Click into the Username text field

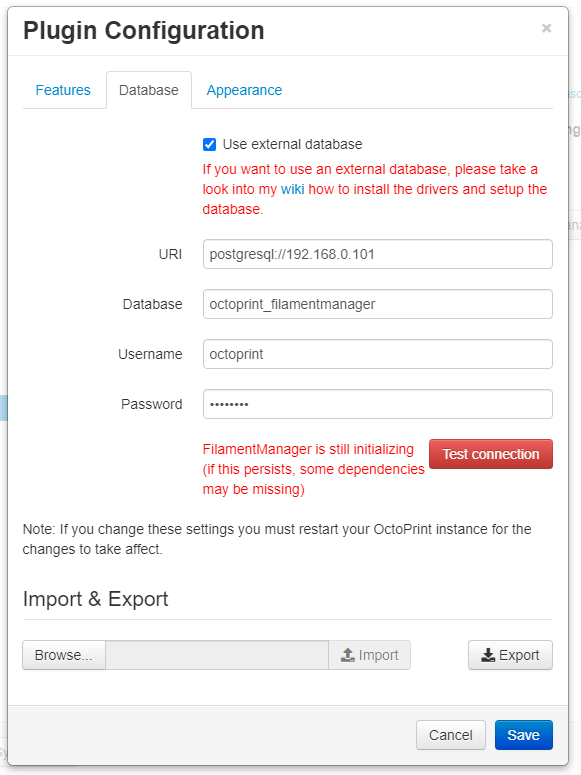click(378, 354)
